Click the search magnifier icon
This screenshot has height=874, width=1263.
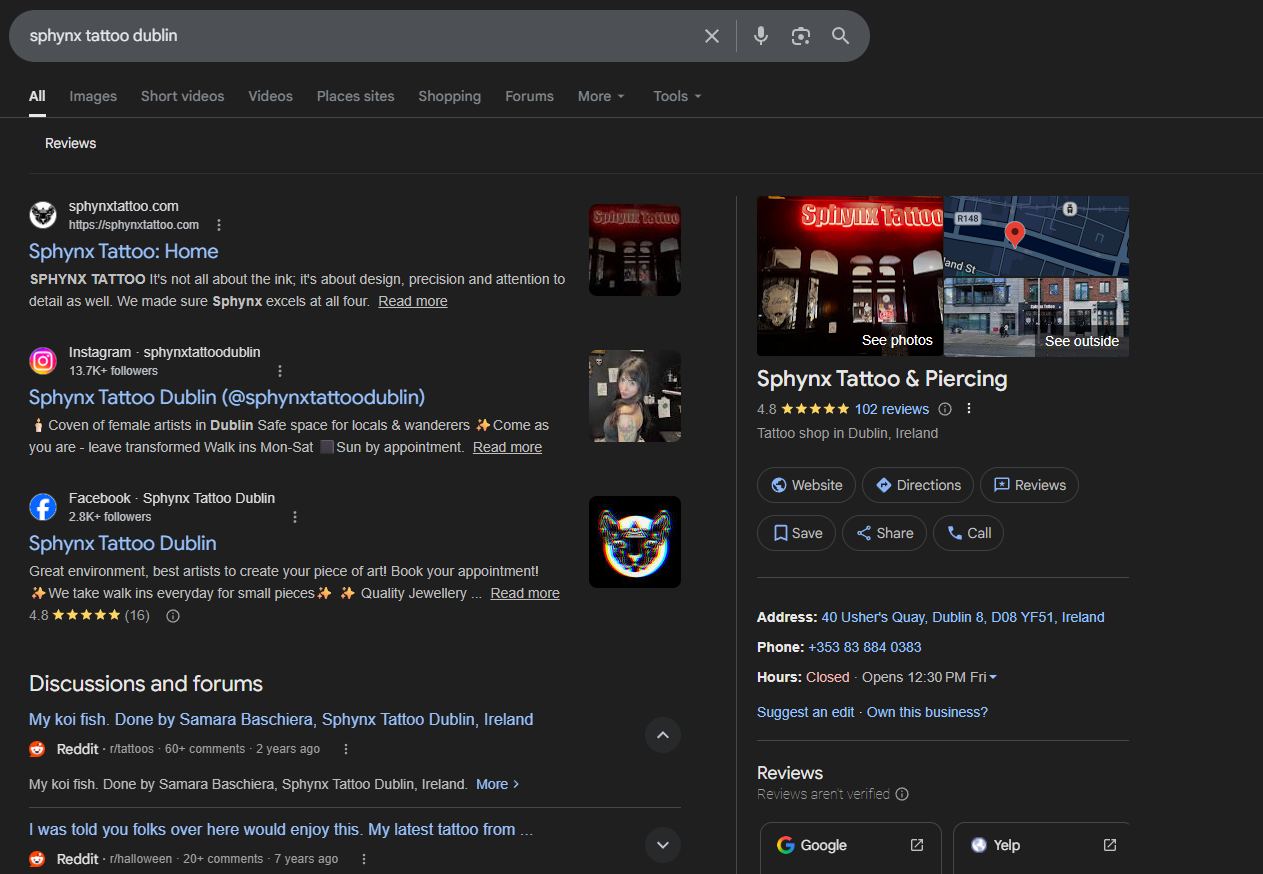(840, 35)
